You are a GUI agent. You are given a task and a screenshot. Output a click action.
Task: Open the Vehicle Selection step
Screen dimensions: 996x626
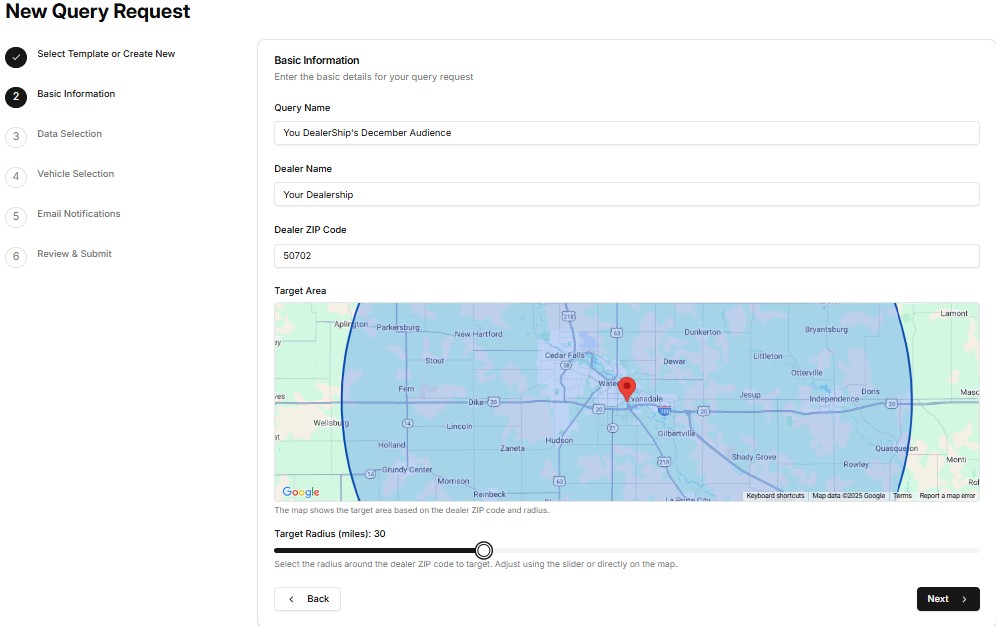pos(76,174)
